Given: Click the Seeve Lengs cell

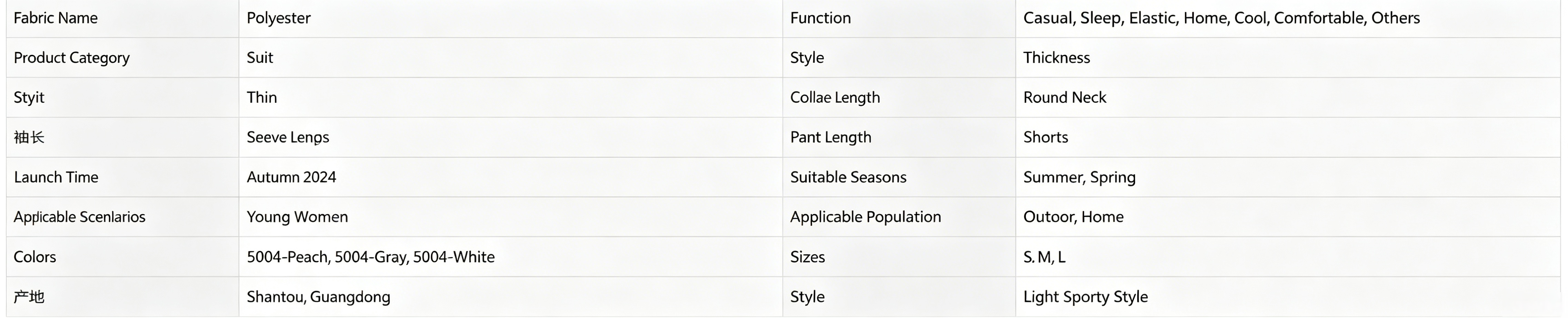Looking at the screenshot, I should 511,137.
